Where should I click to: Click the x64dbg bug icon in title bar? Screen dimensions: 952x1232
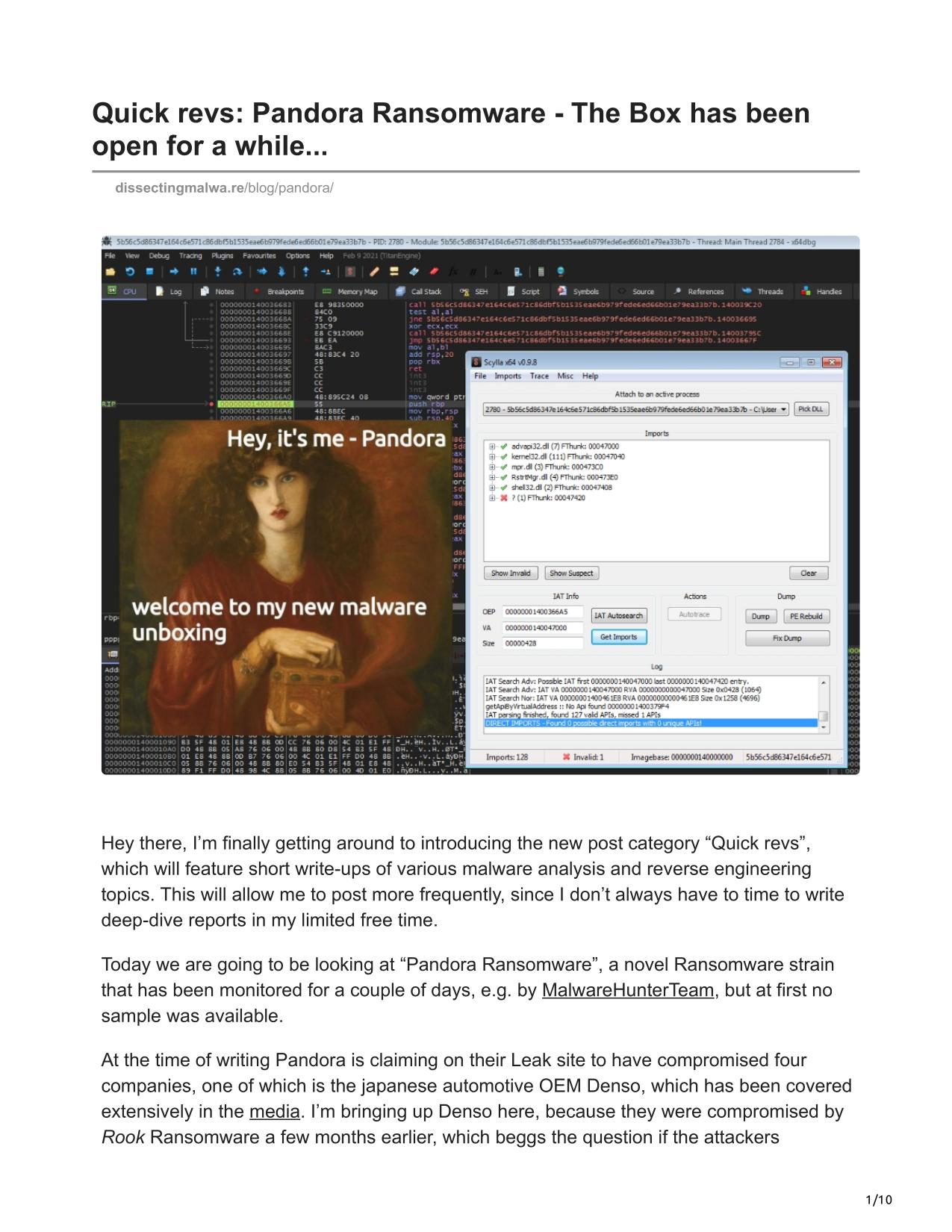click(x=108, y=242)
